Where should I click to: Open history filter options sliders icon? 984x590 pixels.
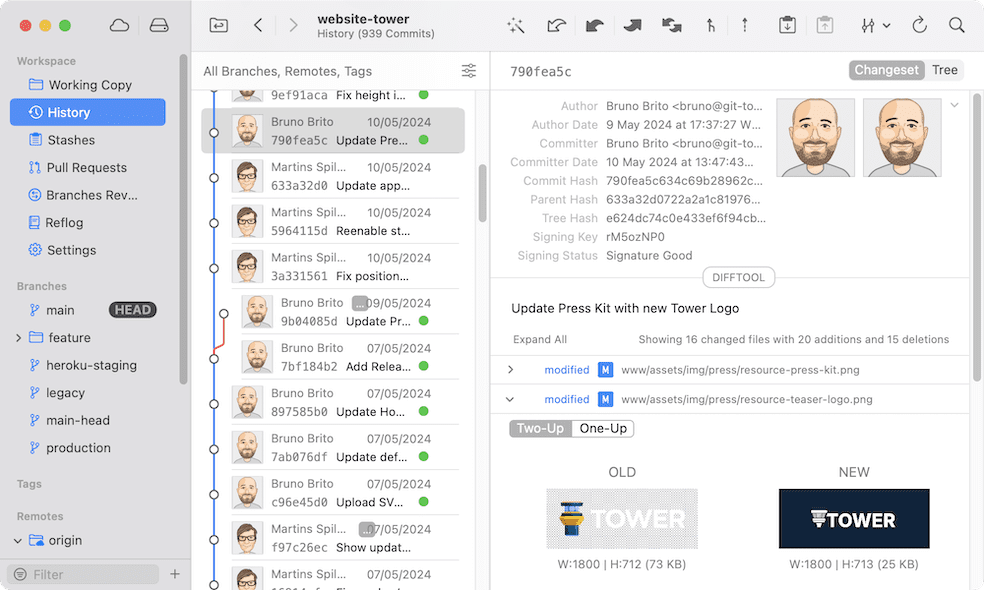pyautogui.click(x=469, y=71)
